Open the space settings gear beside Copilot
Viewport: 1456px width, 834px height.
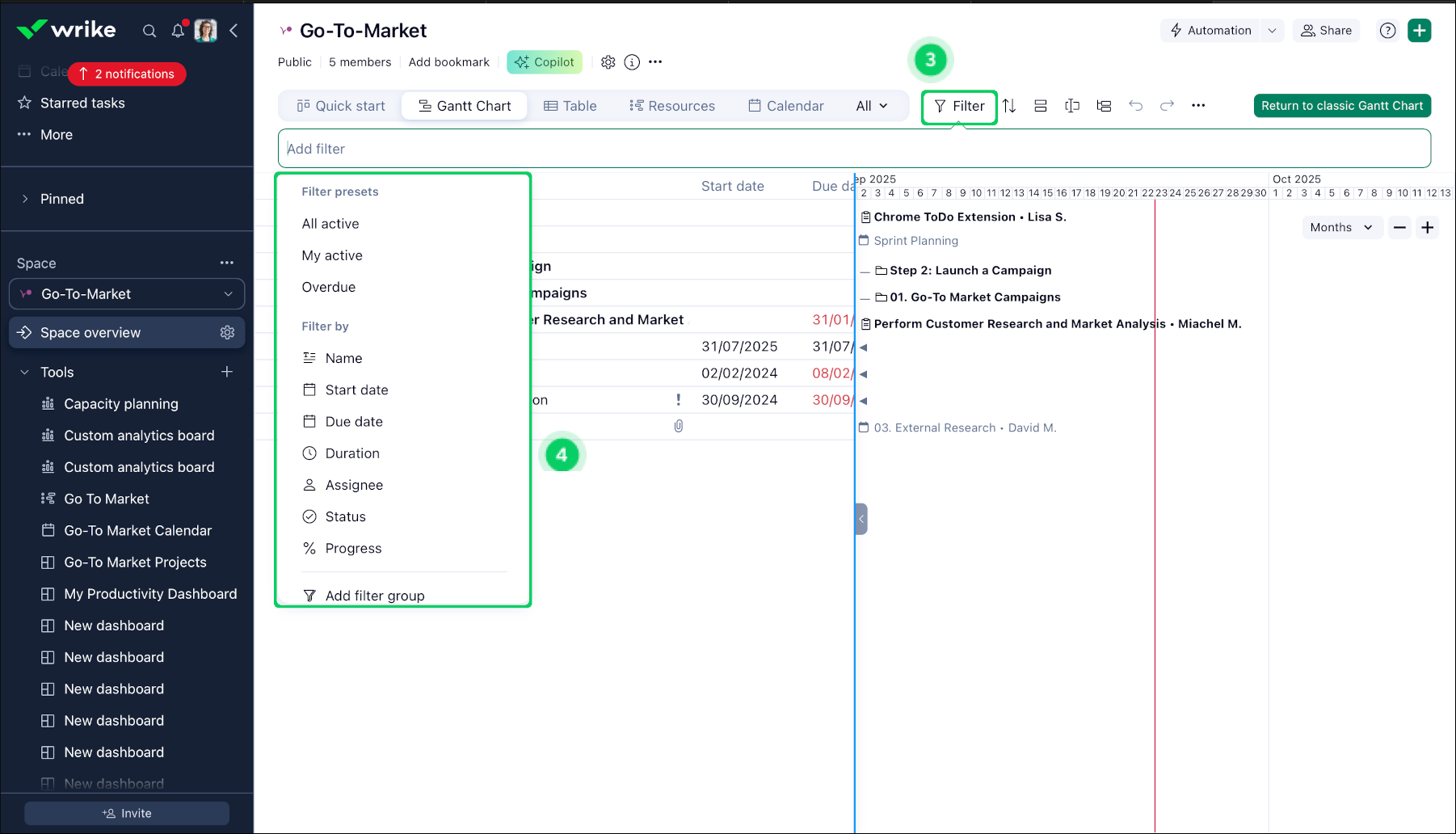tap(608, 62)
